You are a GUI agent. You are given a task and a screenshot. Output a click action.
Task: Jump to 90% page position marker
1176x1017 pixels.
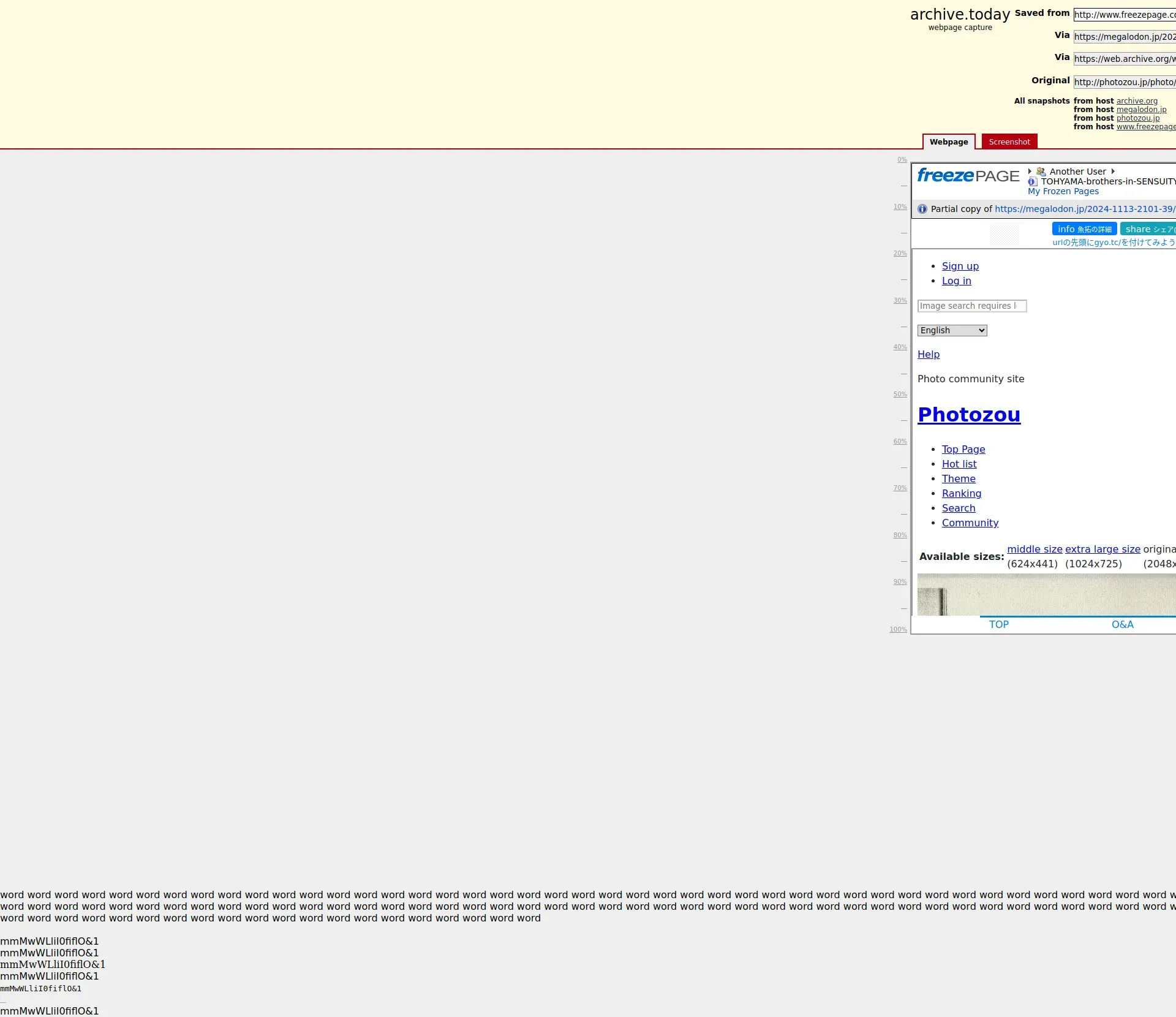tap(900, 582)
